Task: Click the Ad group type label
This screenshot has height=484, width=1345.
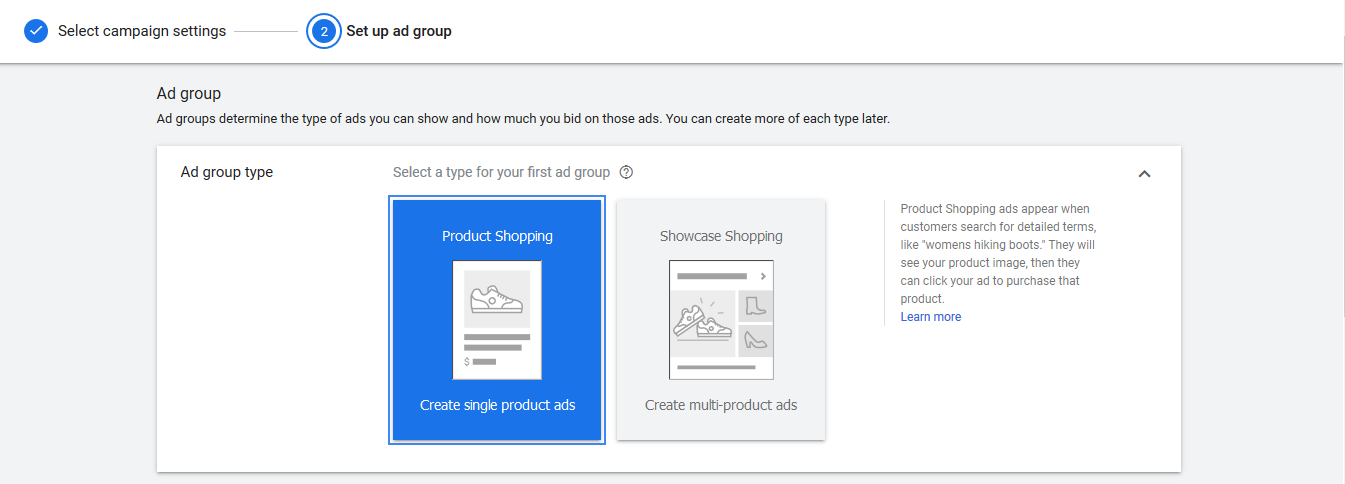Action: 227,172
